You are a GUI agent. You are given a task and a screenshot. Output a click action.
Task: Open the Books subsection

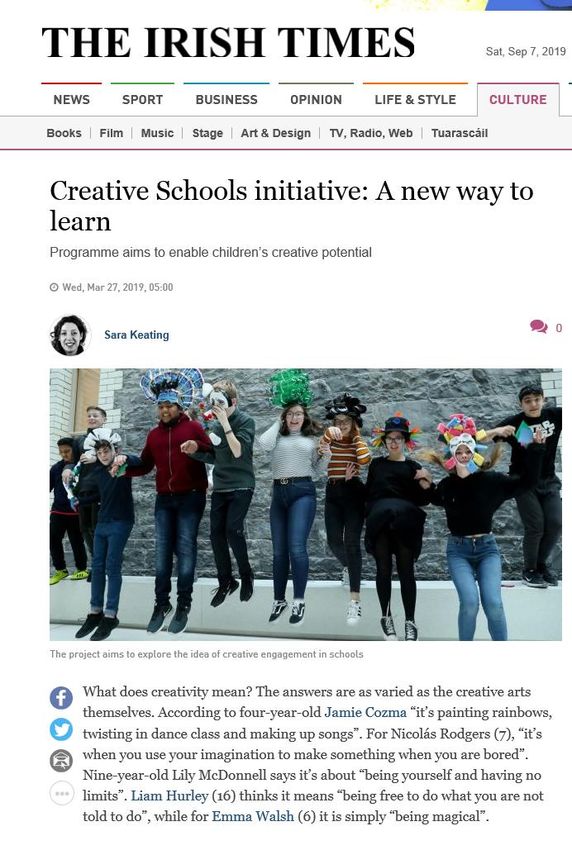click(x=64, y=133)
